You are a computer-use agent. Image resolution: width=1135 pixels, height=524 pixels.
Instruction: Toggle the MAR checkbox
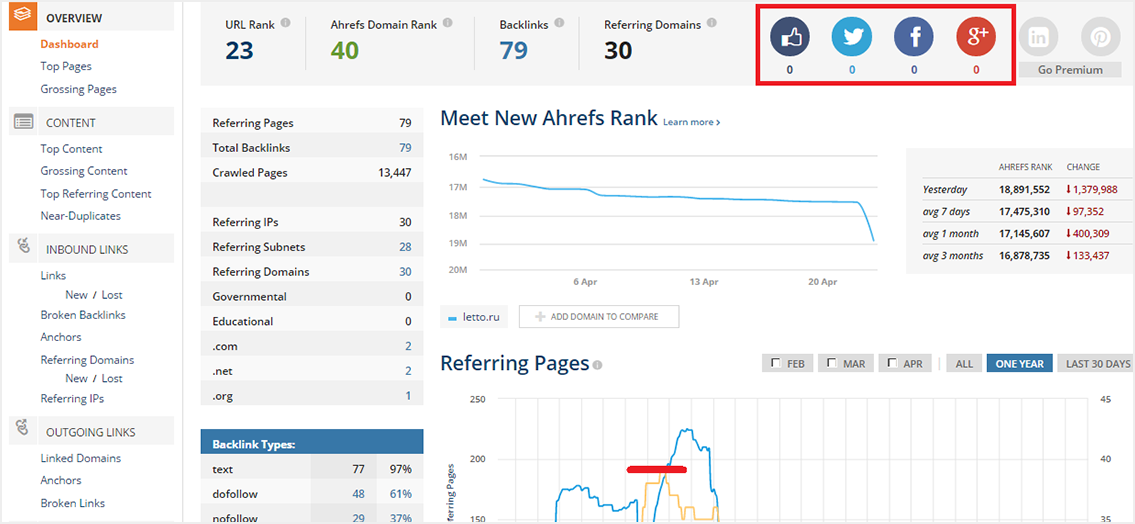tap(830, 363)
